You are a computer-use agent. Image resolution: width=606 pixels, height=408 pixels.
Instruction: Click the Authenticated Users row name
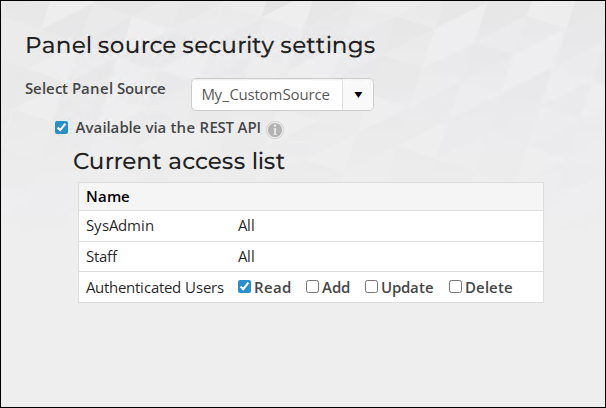[155, 287]
